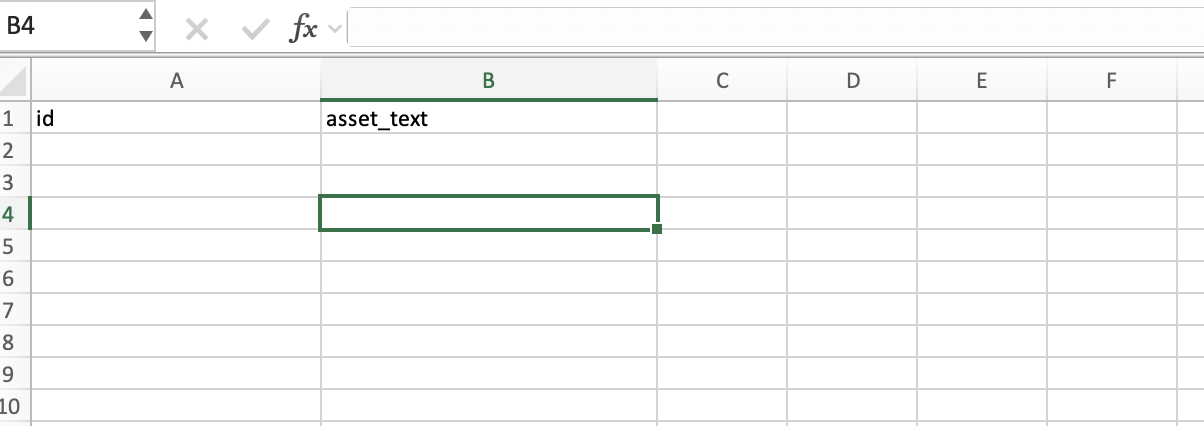Click the cell containing "id"

coord(176,119)
